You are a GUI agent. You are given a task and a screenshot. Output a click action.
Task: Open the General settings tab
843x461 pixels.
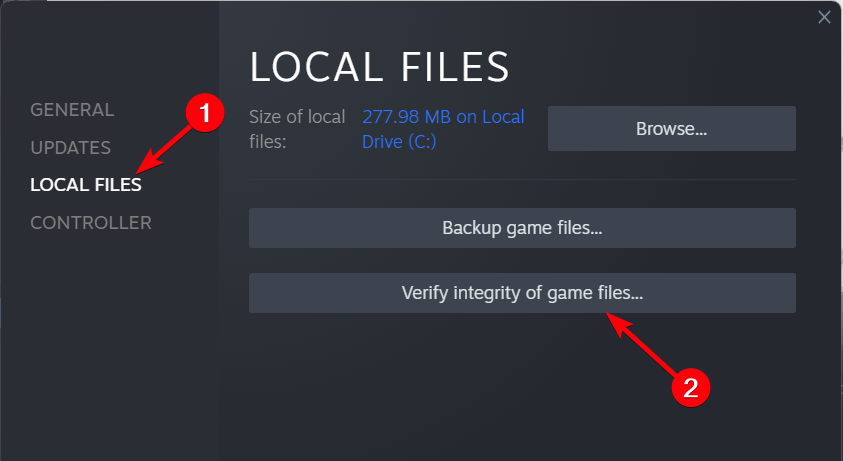point(72,110)
